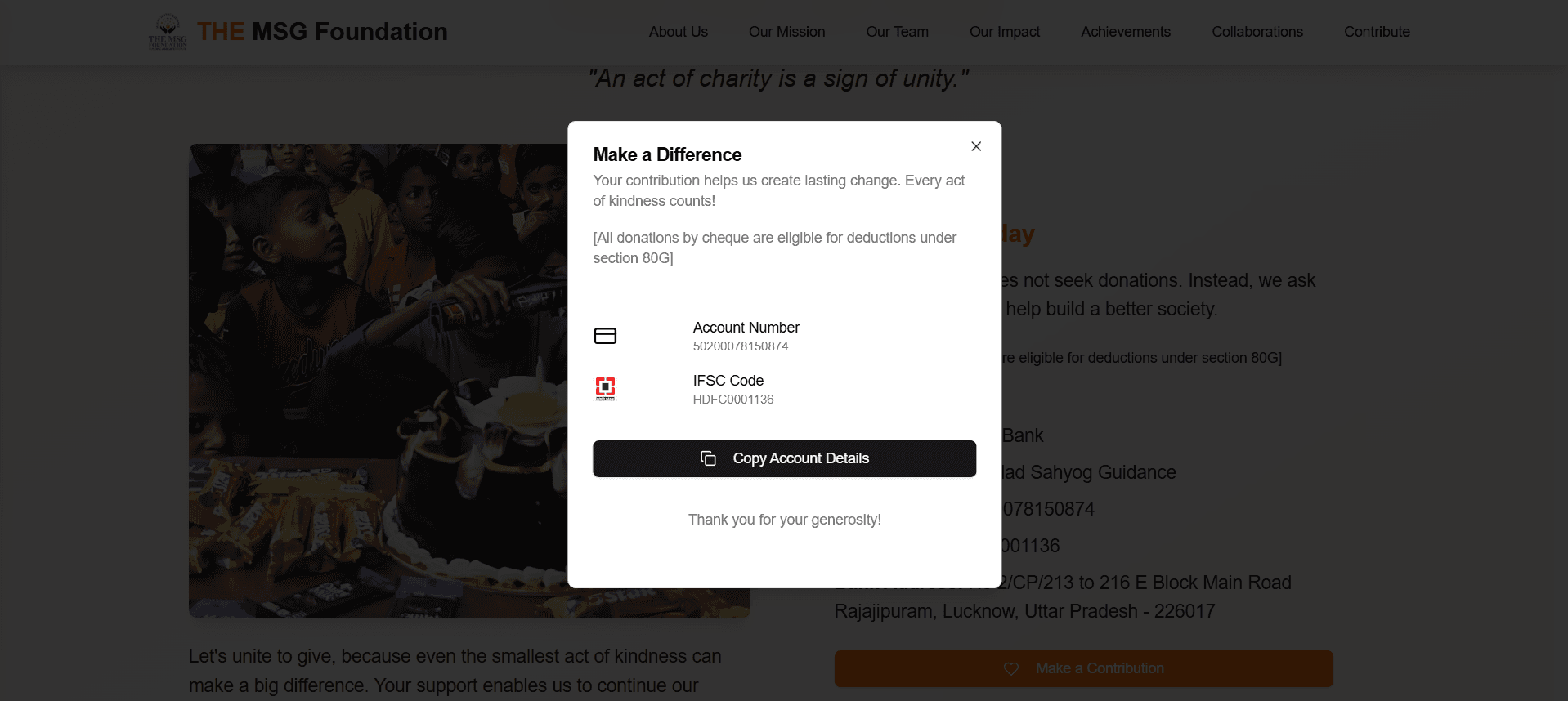Click the Rajajipuram, Lucknow address line

1024,611
